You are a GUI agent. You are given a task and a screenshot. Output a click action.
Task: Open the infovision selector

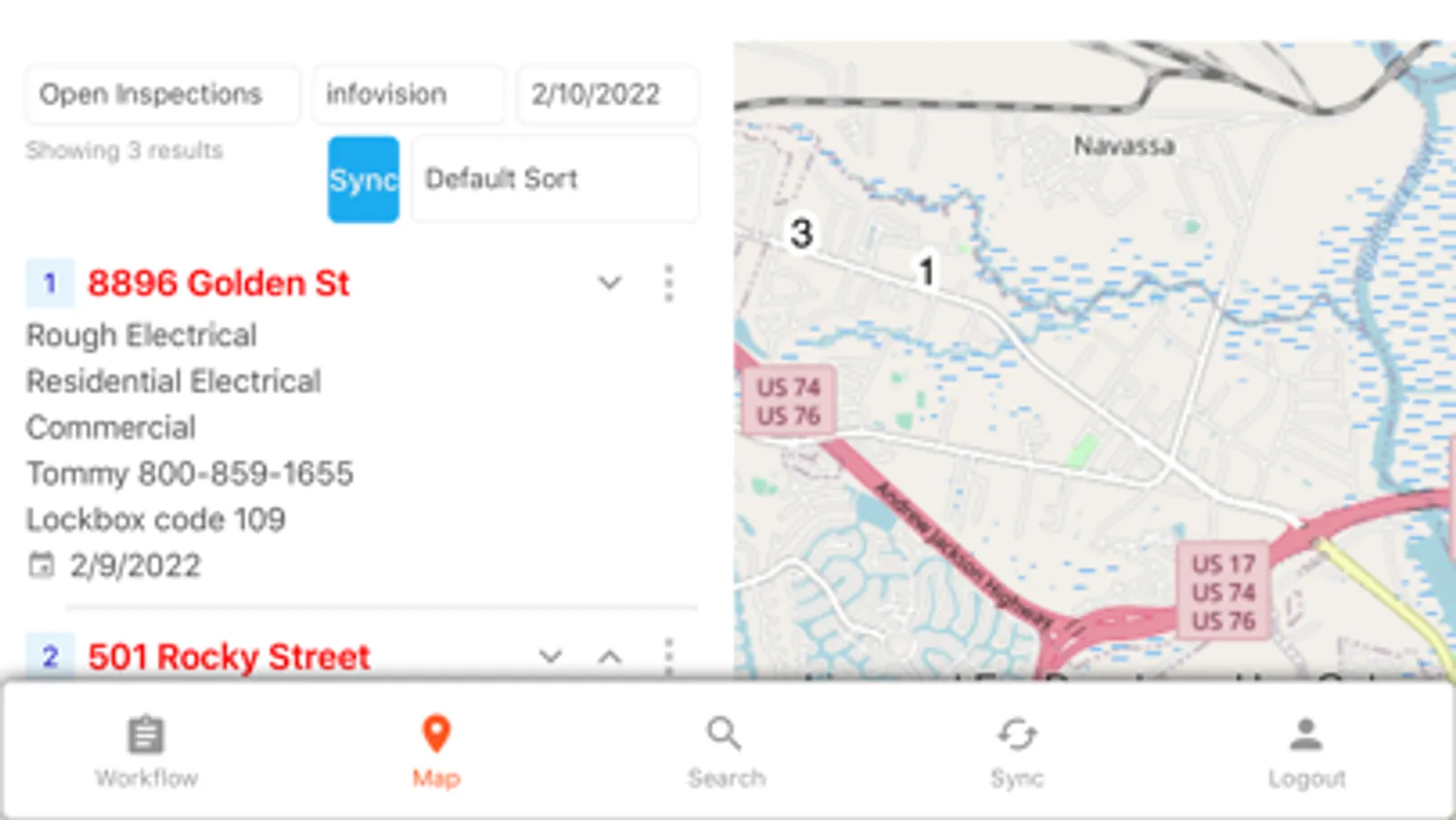pyautogui.click(x=408, y=94)
